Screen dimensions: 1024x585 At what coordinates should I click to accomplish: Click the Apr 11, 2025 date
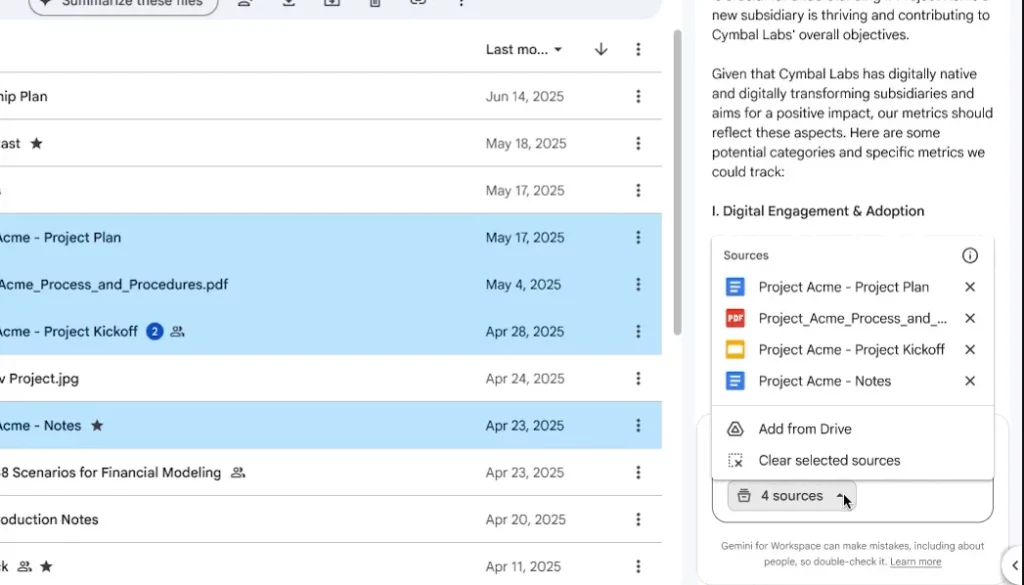click(524, 567)
